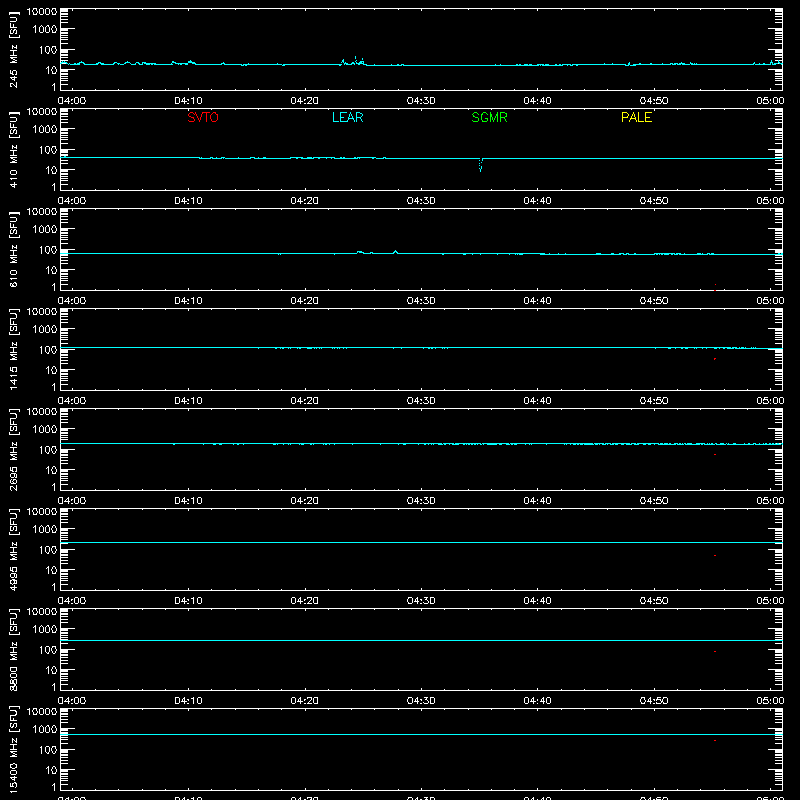Screen dimensions: 800x800
Task: Select the 410 MHz [SFU] axis label
Action: (13, 149)
